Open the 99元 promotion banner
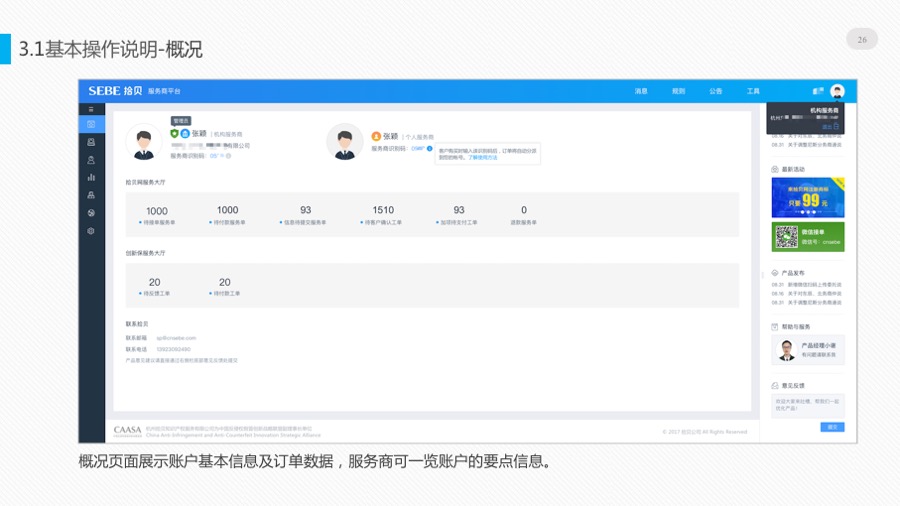This screenshot has height=506, width=900. click(x=808, y=197)
